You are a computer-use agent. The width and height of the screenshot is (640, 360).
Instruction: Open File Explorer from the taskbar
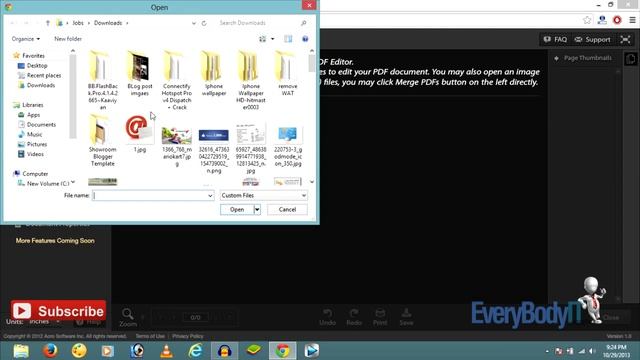pyautogui.click(x=21, y=351)
